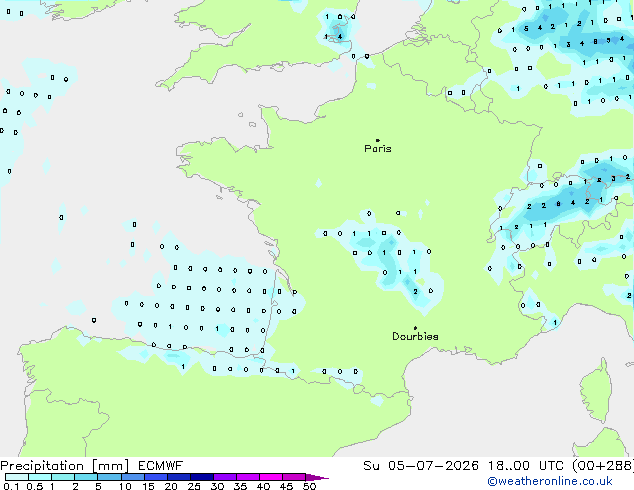This screenshot has height=490, width=634.
Task: Click the legend value label '0.5'
Action: point(34,486)
